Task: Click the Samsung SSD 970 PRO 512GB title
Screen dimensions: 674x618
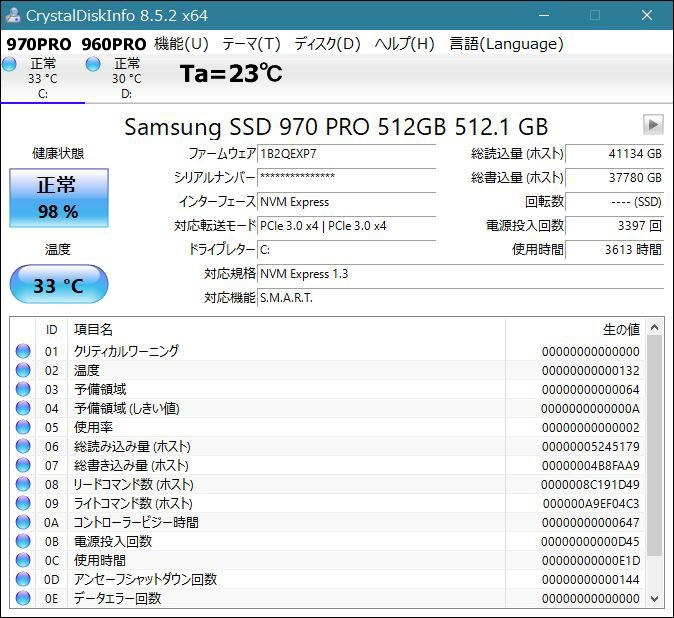Action: [336, 127]
